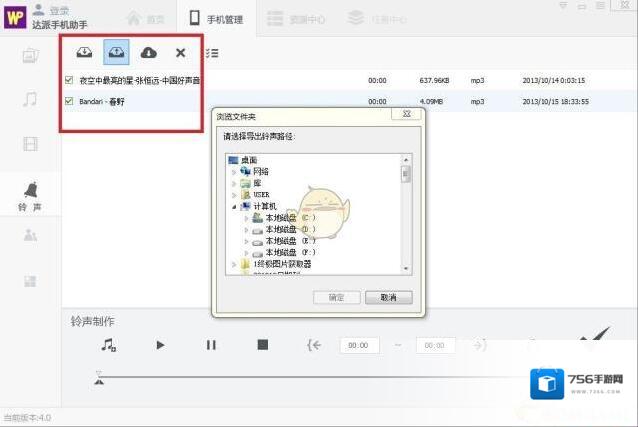
Task: Click the X delete icon in toolbar
Action: point(180,52)
